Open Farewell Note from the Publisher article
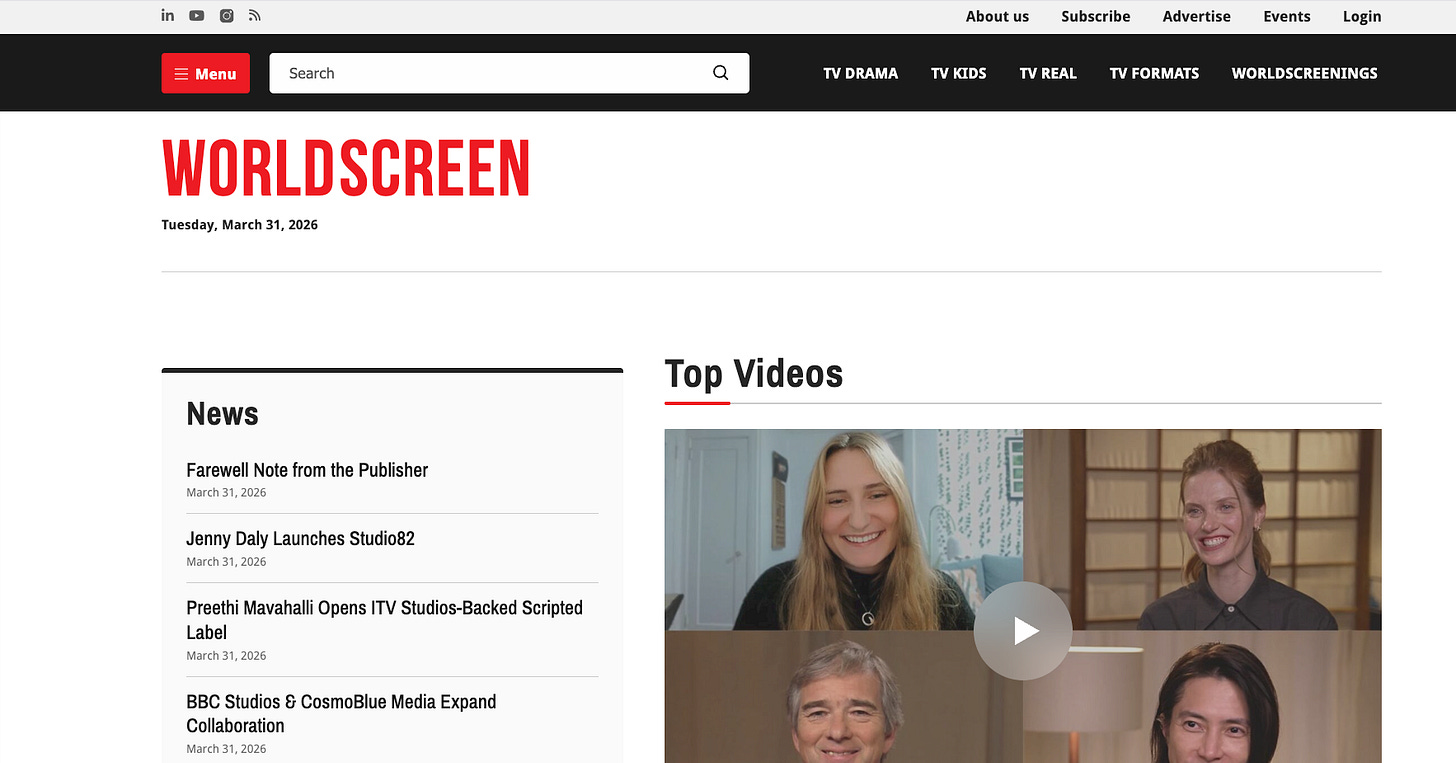This screenshot has width=1456, height=763. point(307,470)
